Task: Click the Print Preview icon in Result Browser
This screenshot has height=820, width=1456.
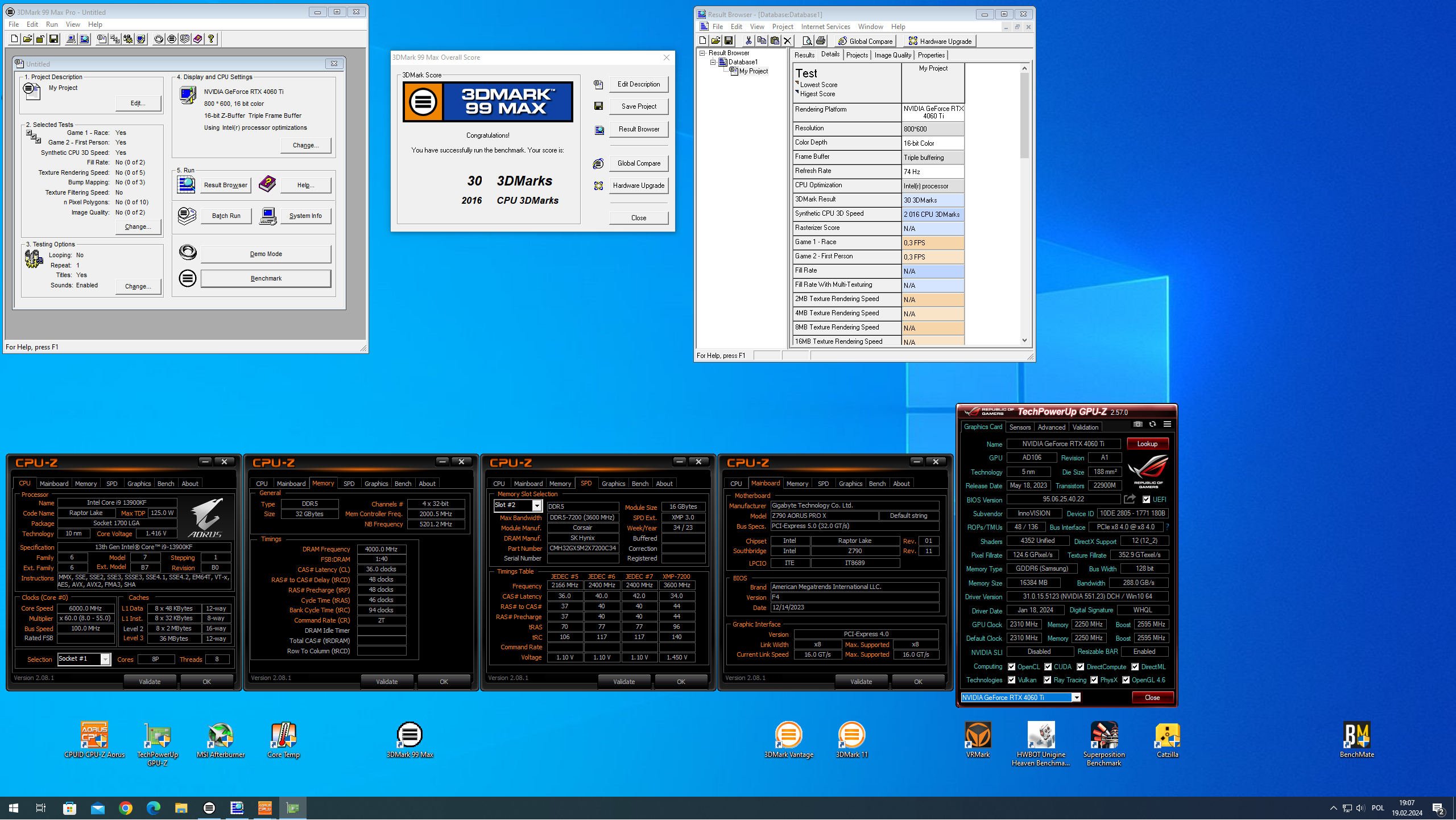Action: coord(807,40)
